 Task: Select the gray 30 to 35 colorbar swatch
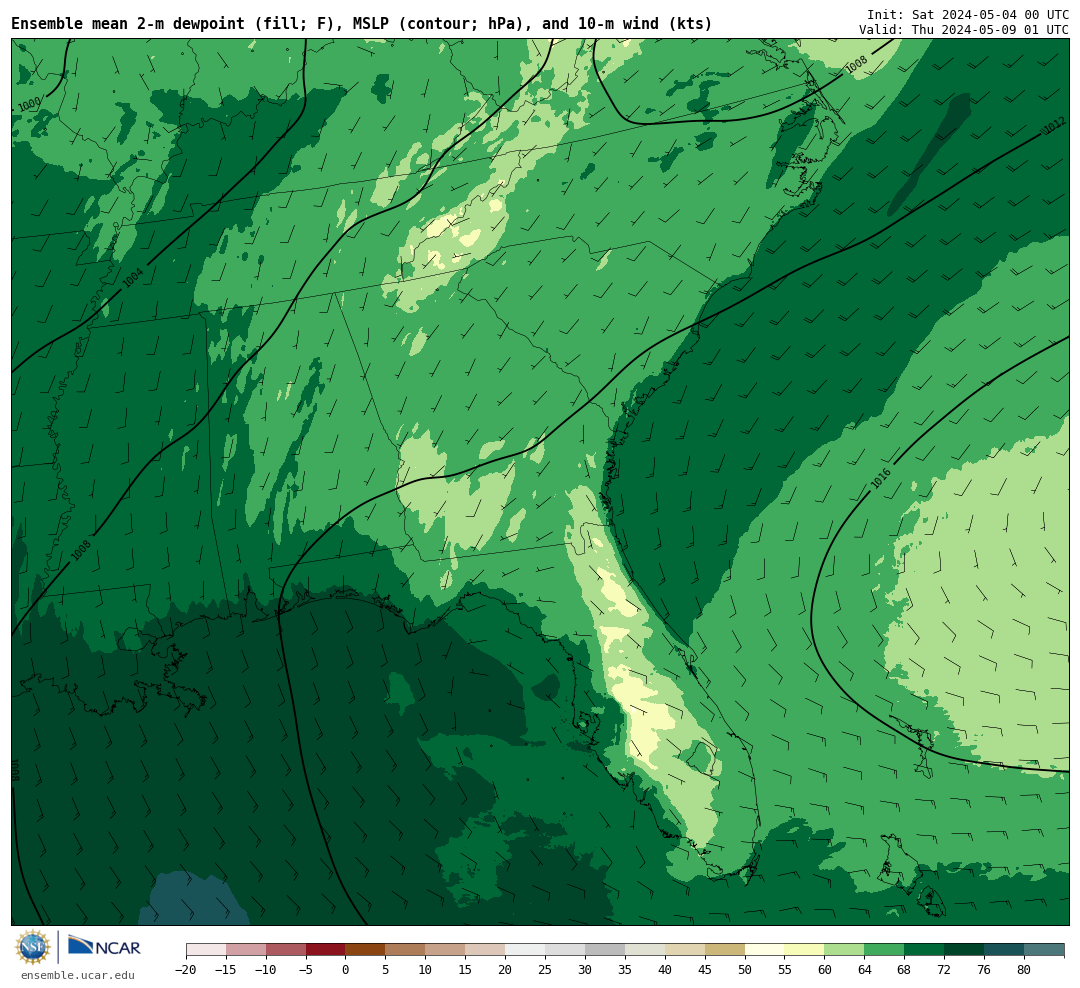pos(605,950)
